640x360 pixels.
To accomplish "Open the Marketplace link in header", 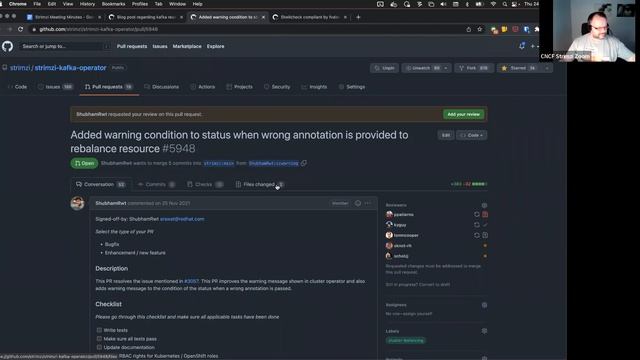I will tap(187, 47).
